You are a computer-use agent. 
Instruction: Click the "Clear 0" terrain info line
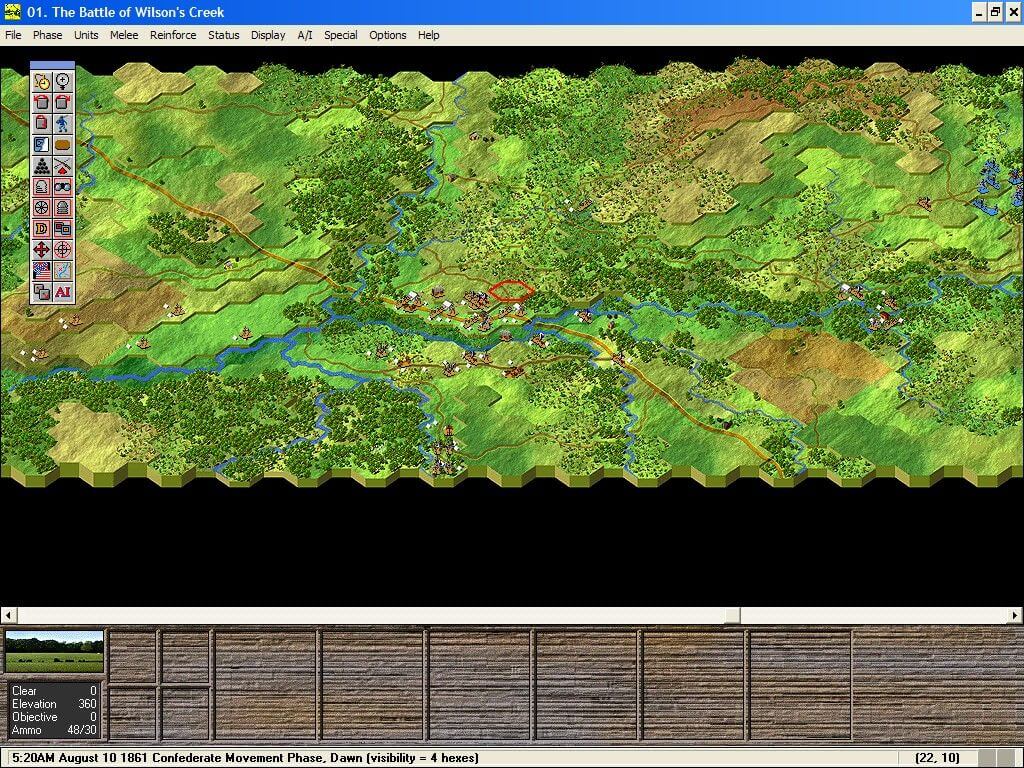coord(54,691)
